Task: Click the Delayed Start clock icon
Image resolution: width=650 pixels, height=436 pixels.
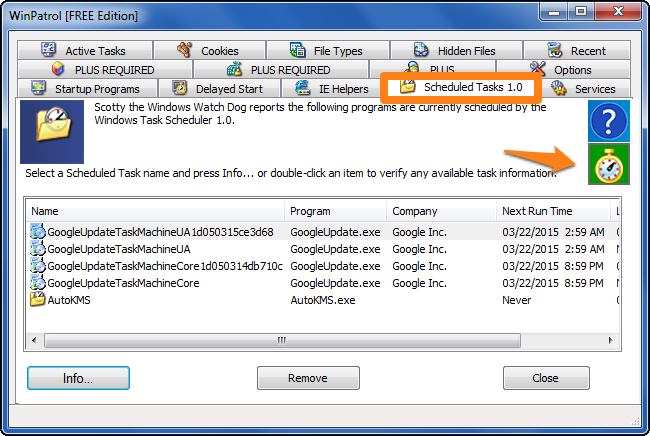Action: (x=179, y=88)
